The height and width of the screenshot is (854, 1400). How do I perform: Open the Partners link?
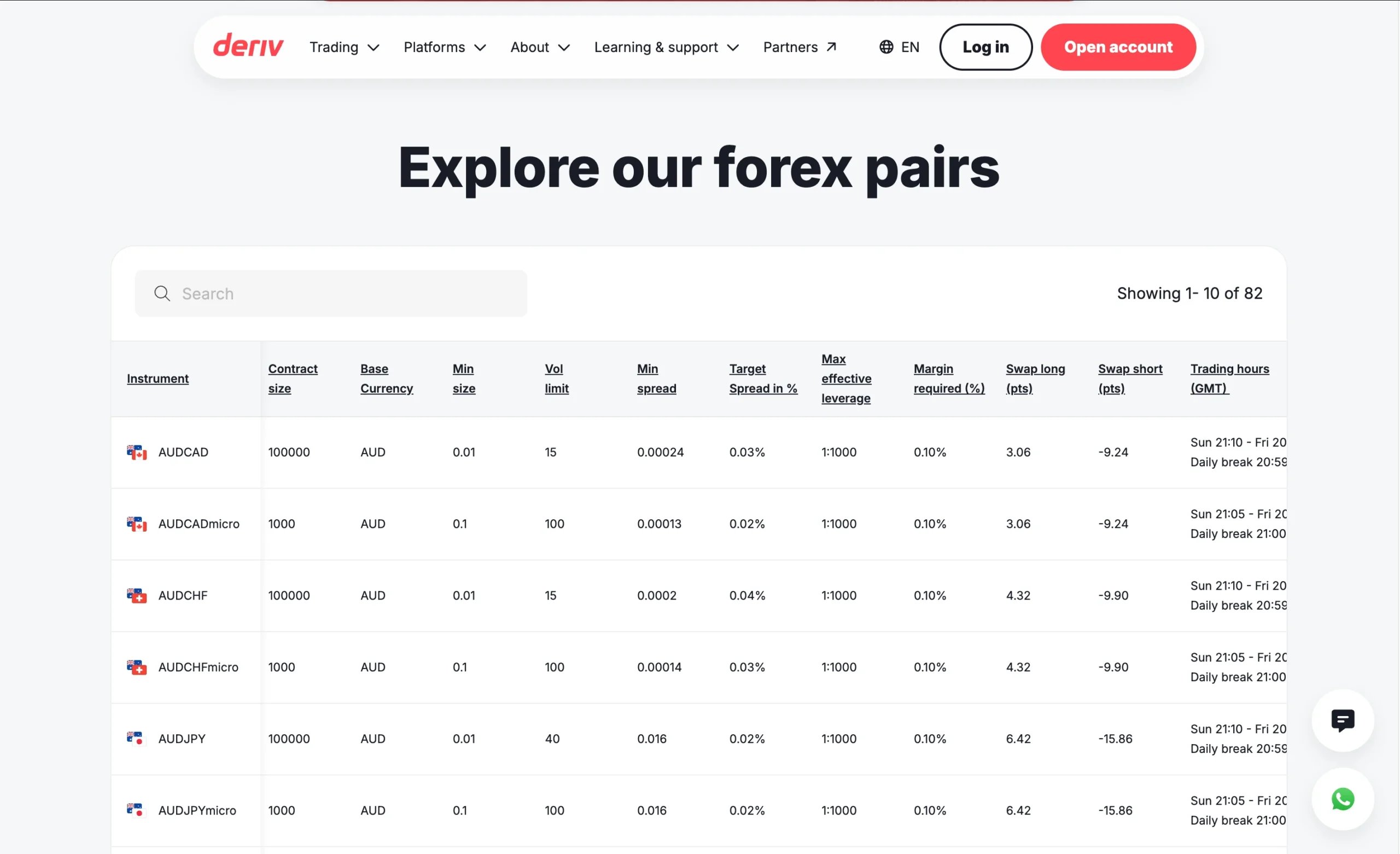click(800, 47)
